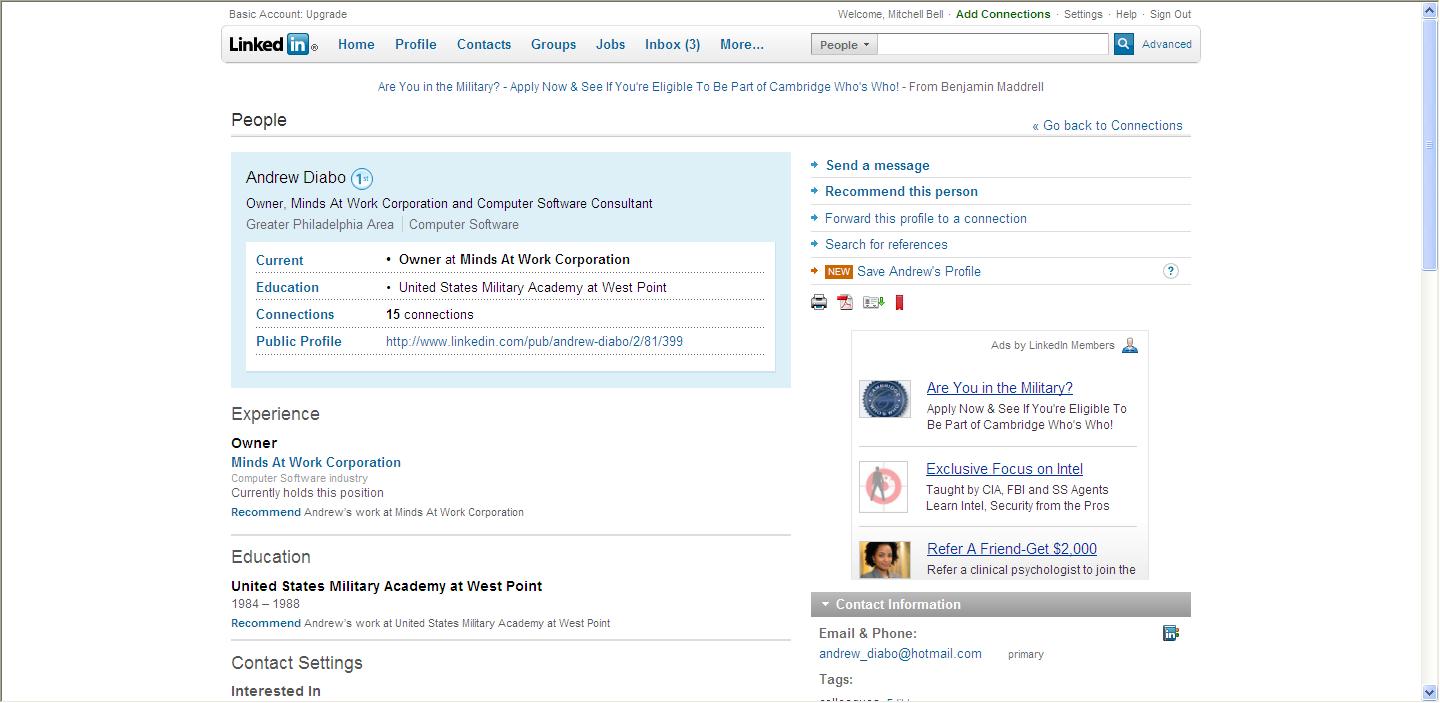Click the search magnifier button
This screenshot has height=703, width=1440.
tap(1124, 44)
